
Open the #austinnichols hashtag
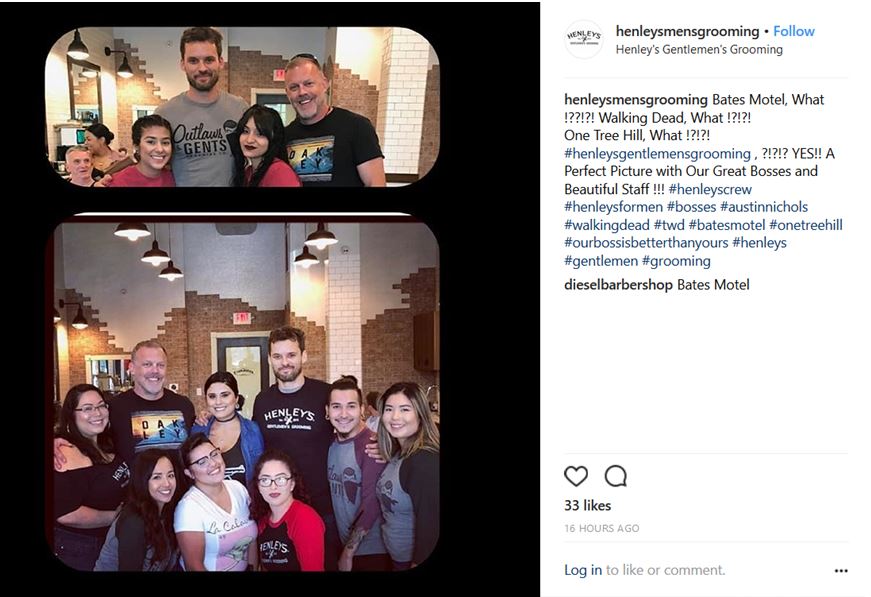pos(764,207)
